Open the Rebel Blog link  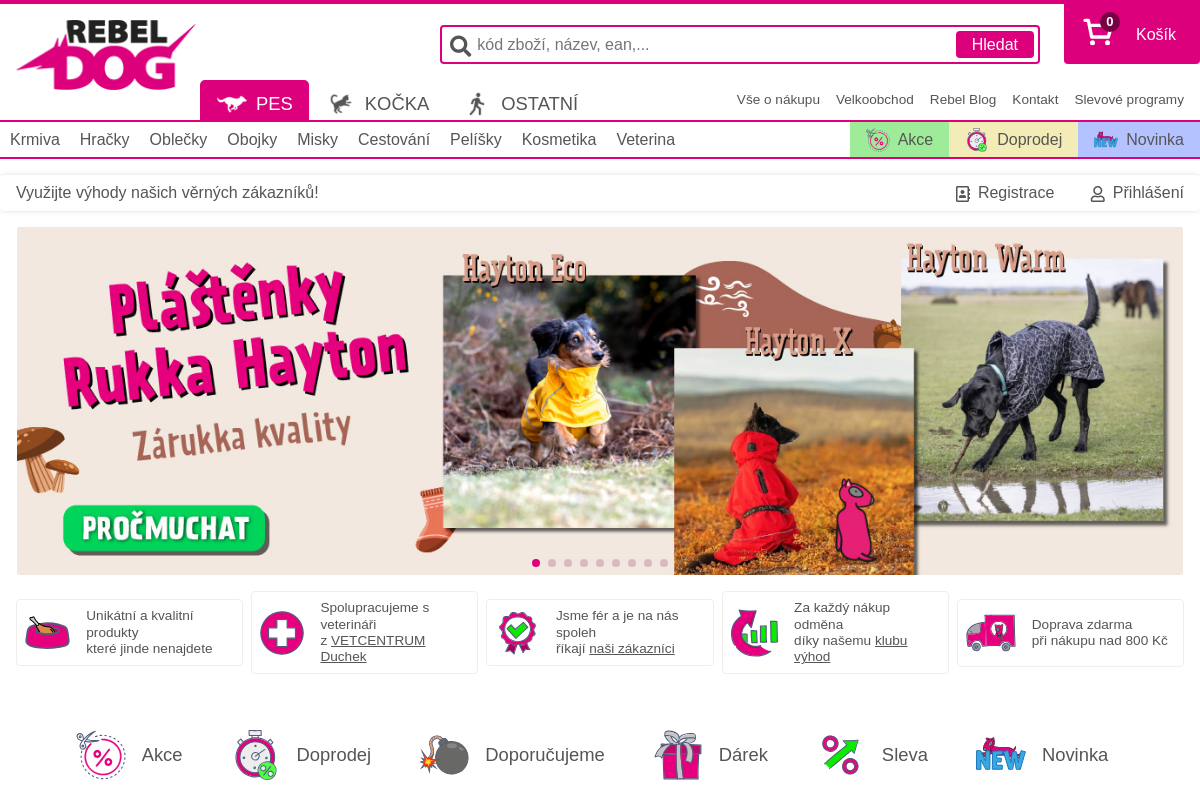[x=963, y=99]
